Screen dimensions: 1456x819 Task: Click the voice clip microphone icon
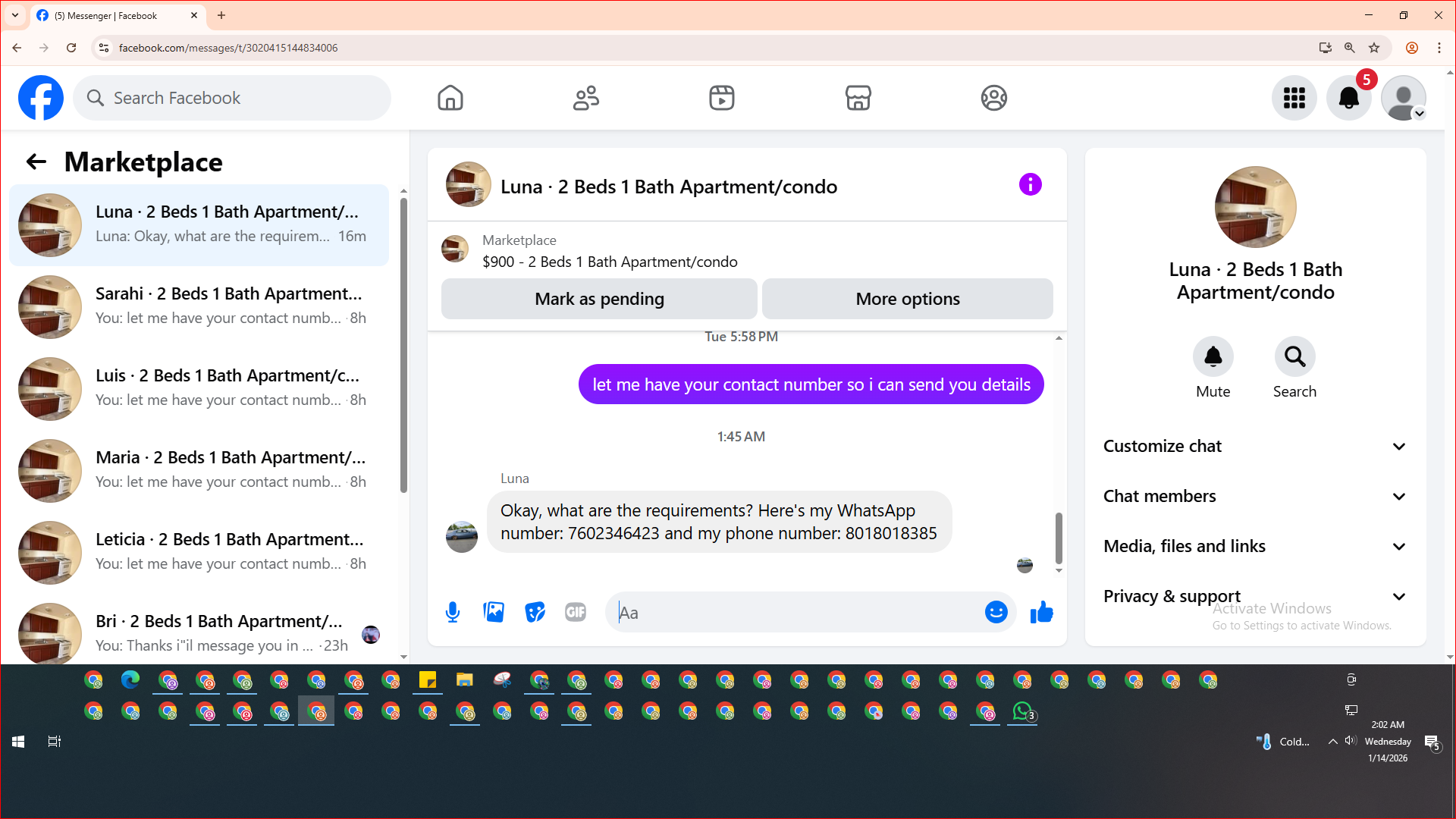(453, 612)
